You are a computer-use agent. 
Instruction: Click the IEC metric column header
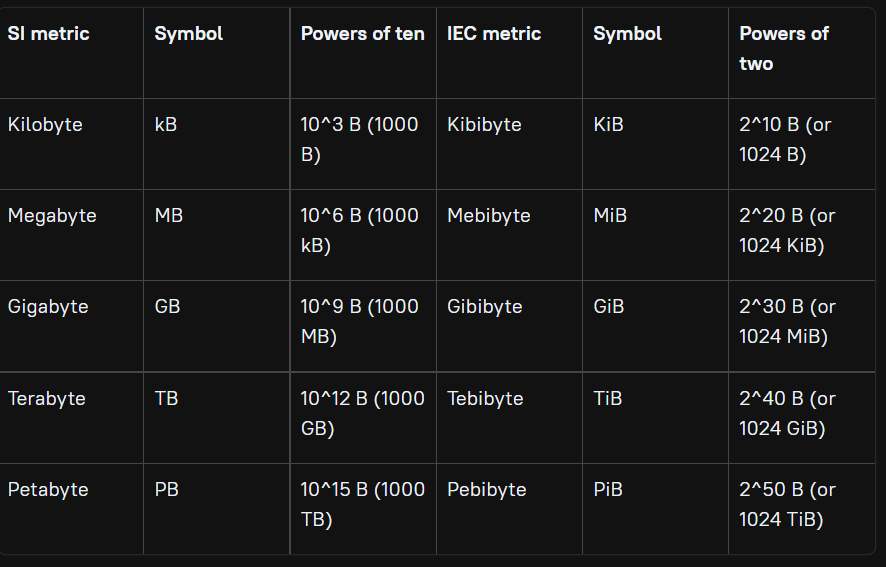click(509, 53)
